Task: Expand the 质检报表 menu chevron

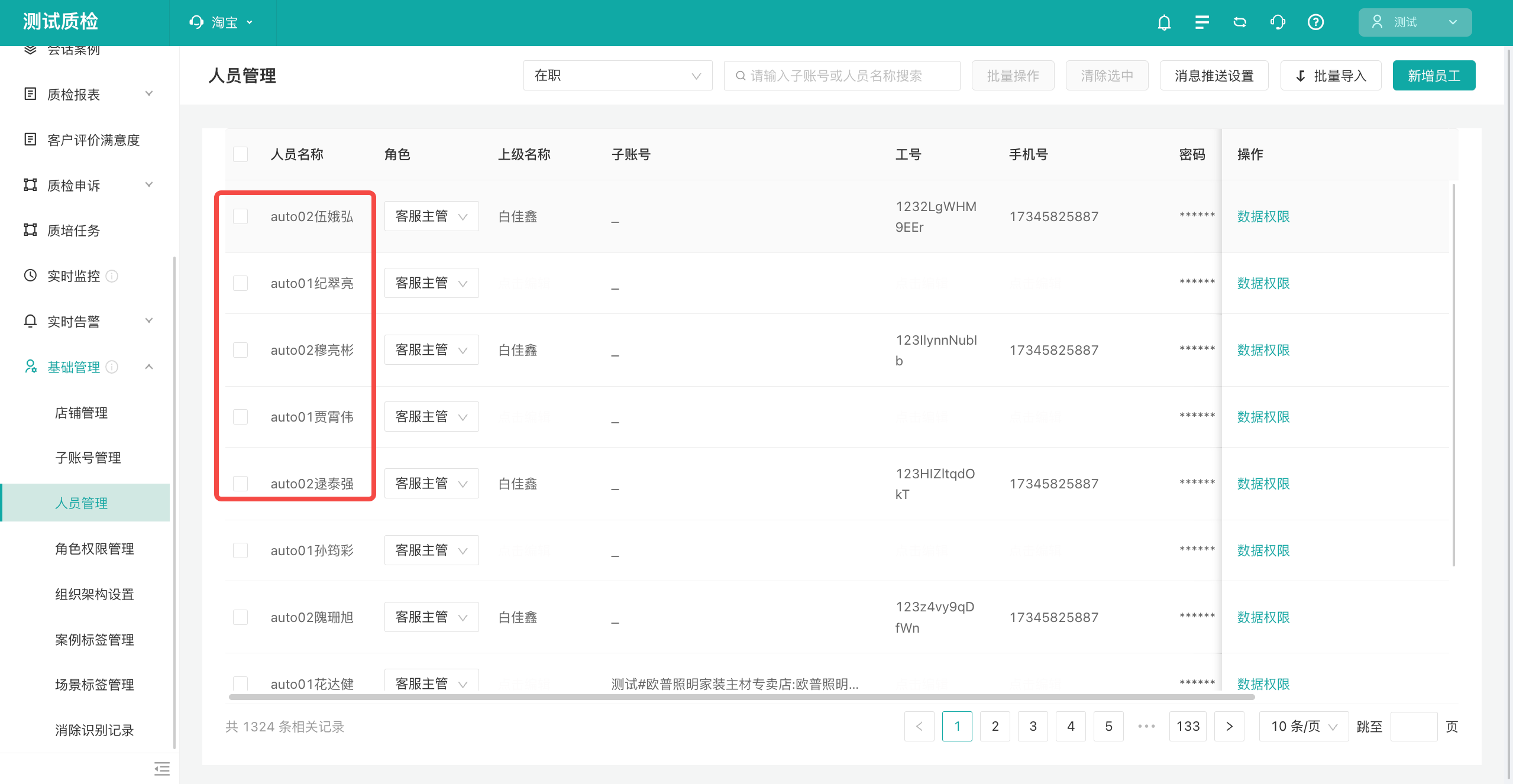Action: 149,93
